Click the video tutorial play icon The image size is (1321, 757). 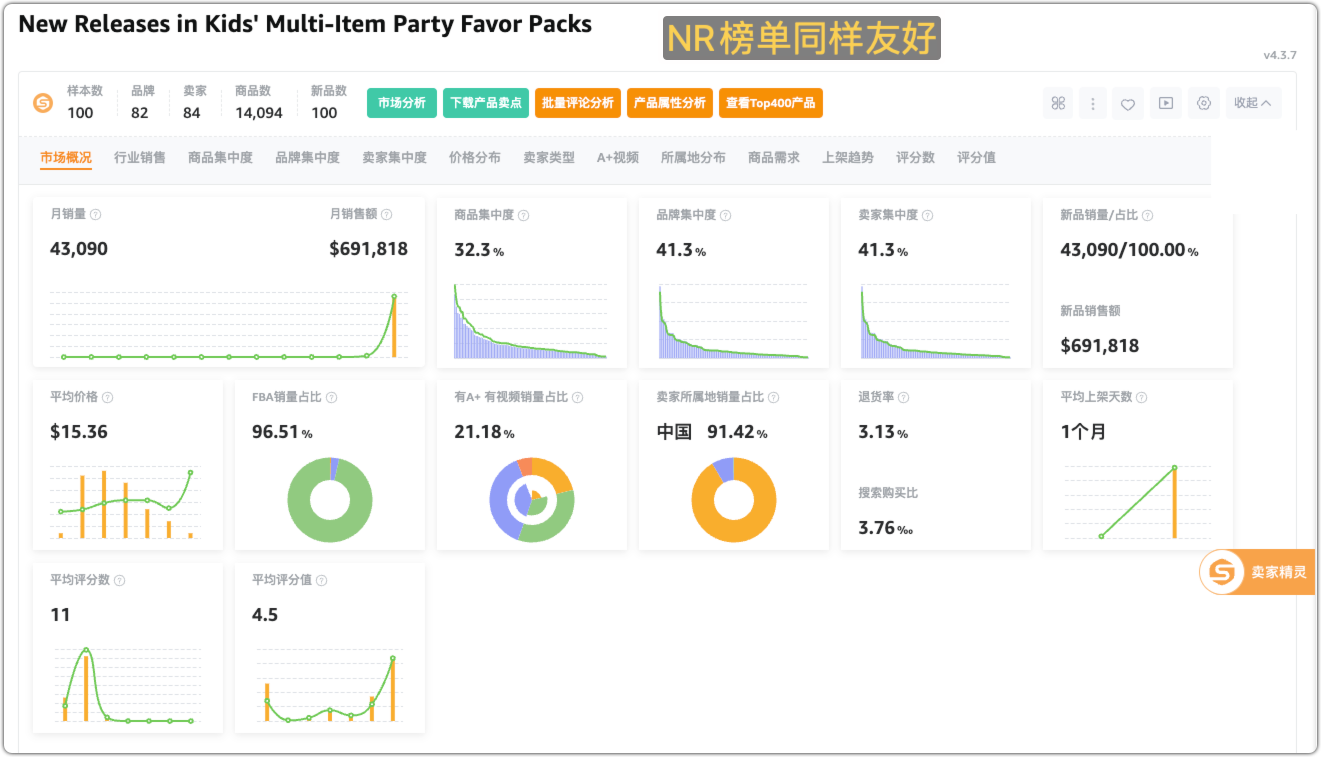click(x=1165, y=103)
